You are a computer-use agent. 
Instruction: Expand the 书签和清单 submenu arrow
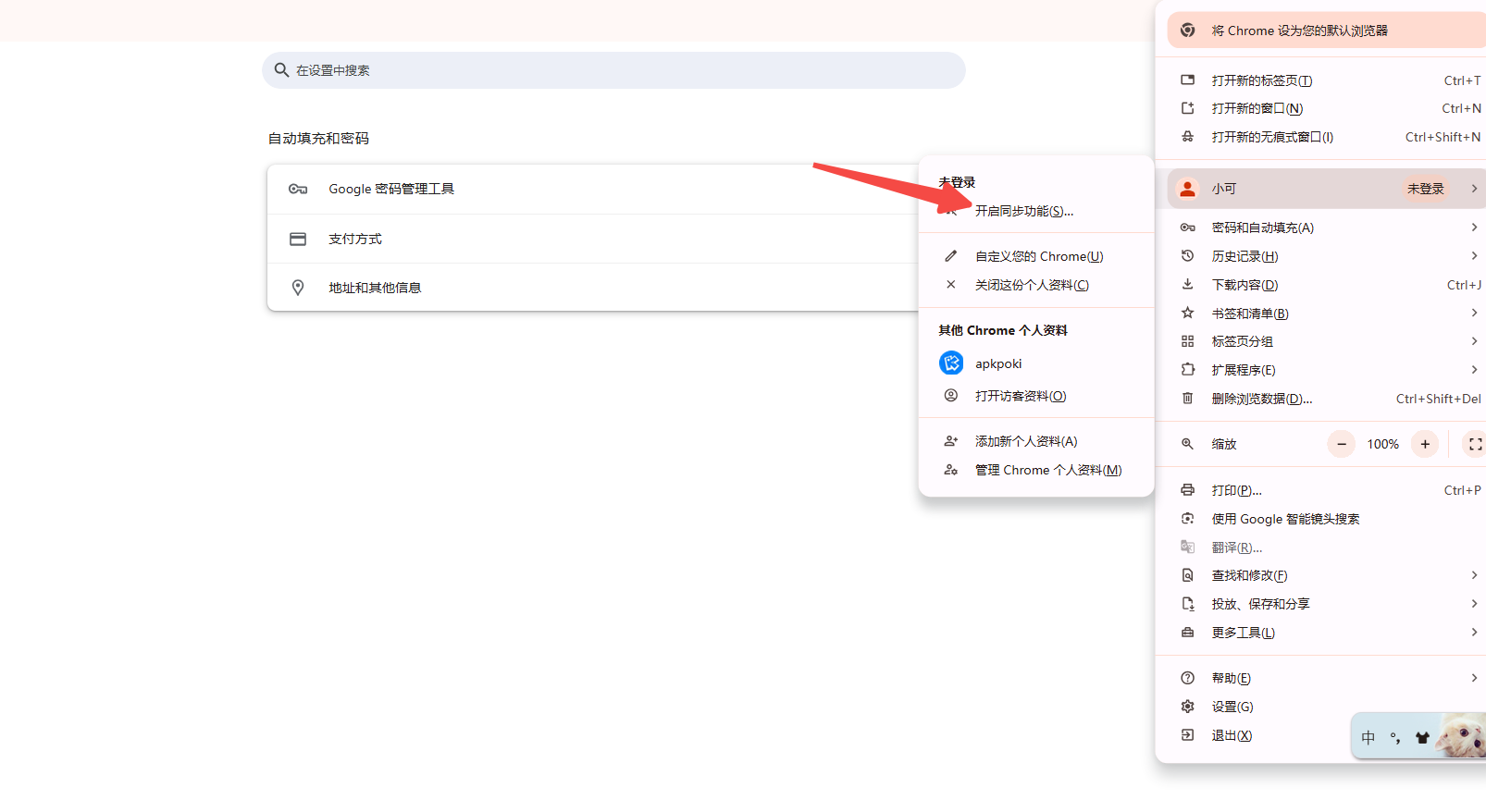[1474, 314]
